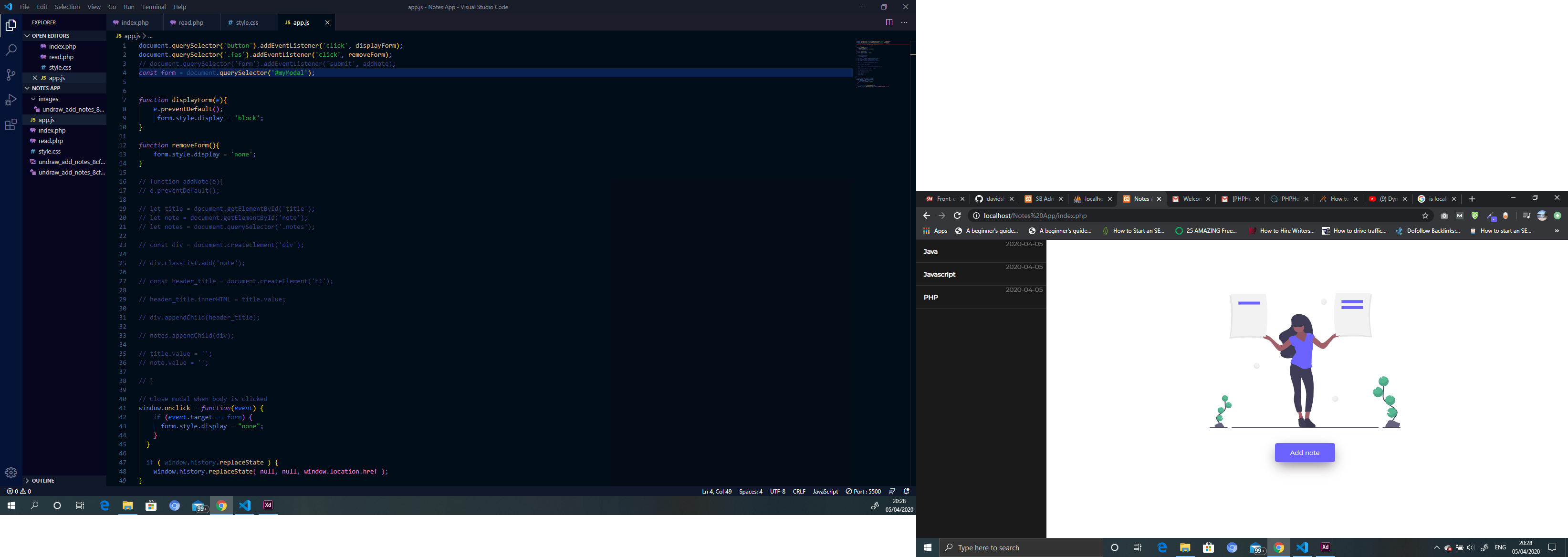The image size is (1568, 557).
Task: Open Windows Start menu in right taskbar
Action: (x=928, y=548)
